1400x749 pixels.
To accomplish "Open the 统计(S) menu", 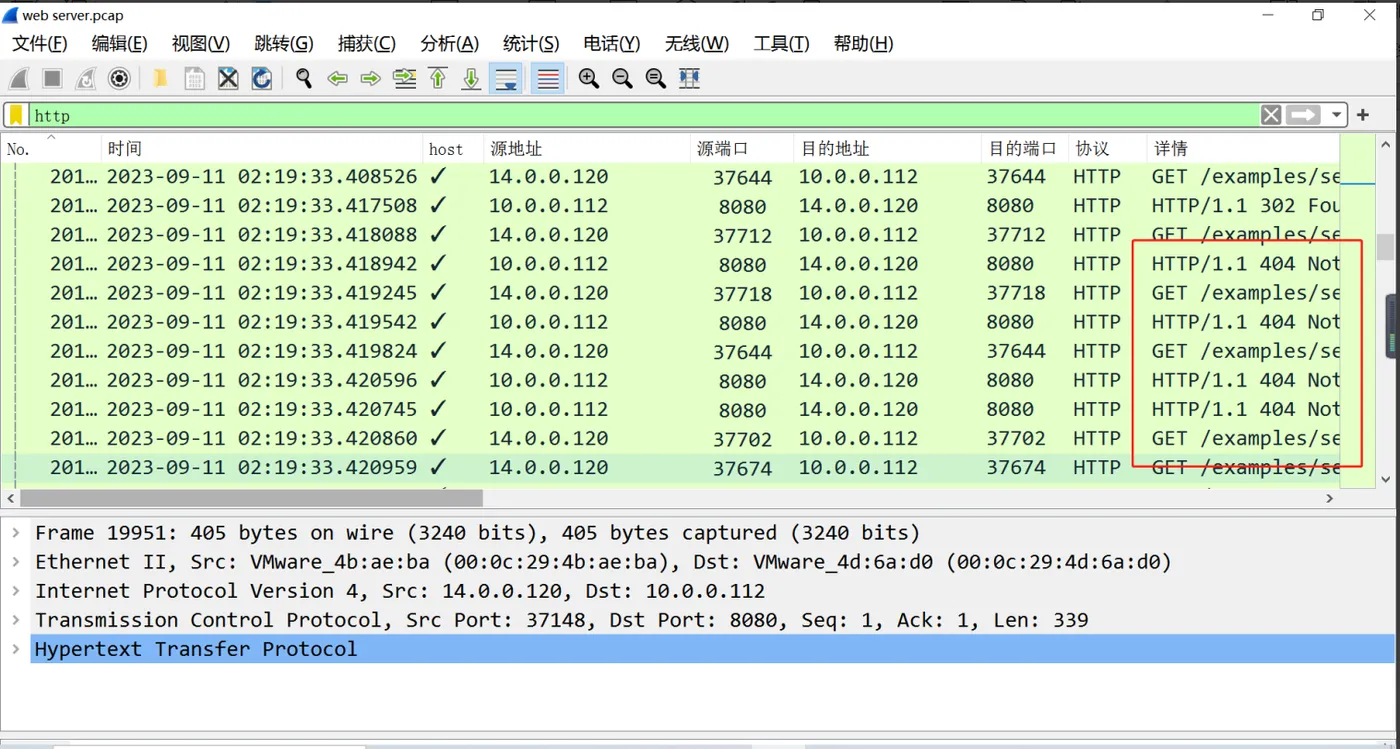I will 531,43.
